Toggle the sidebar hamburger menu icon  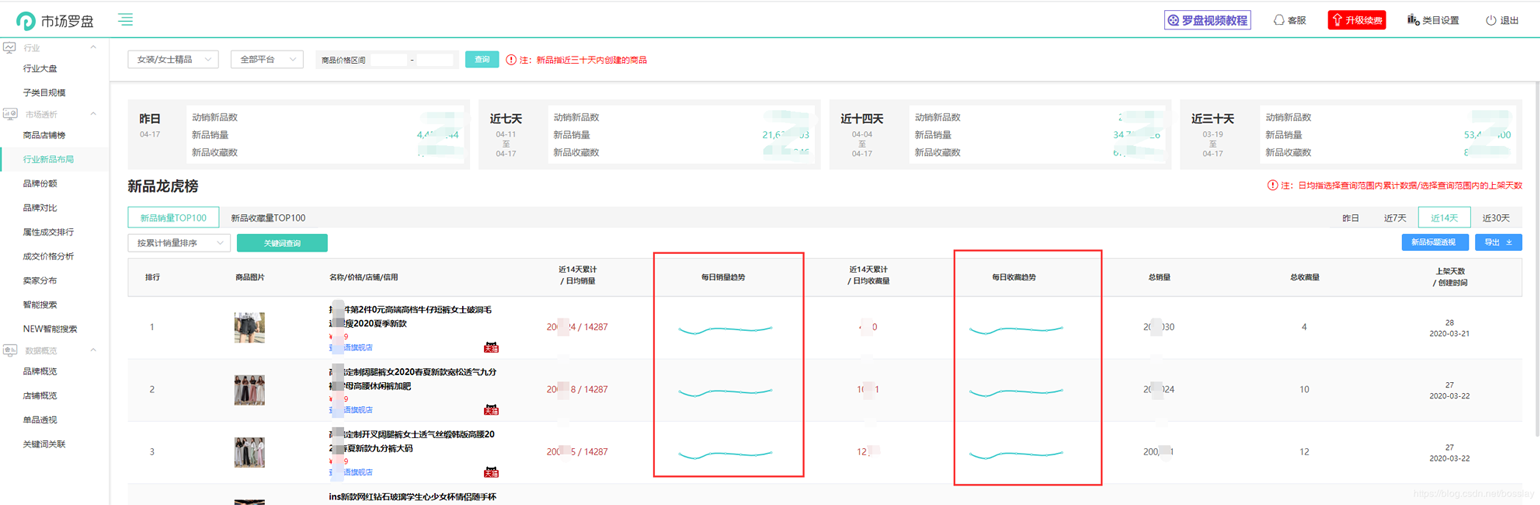point(125,20)
